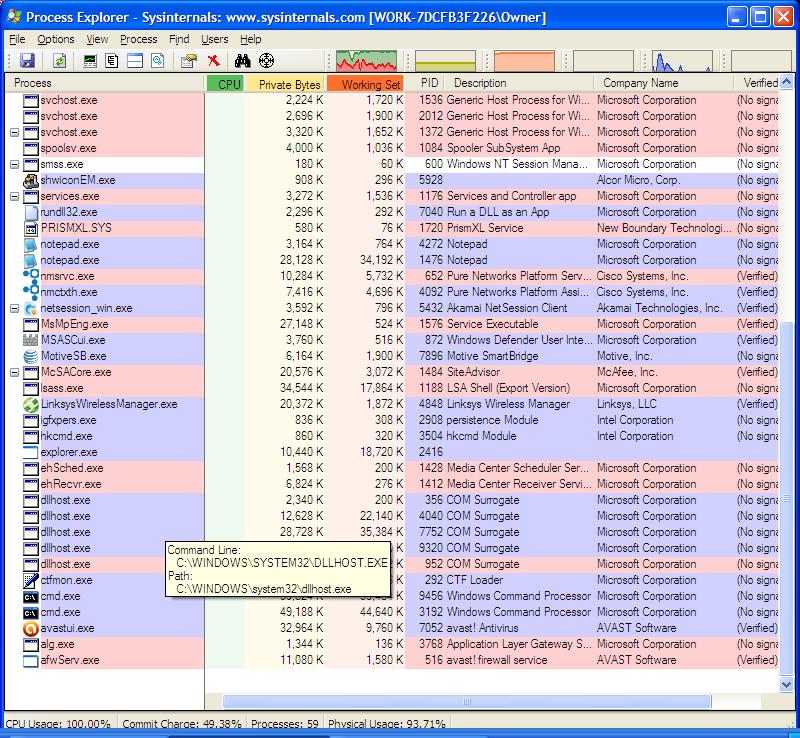Select the afwServ.exe process row

point(392,660)
